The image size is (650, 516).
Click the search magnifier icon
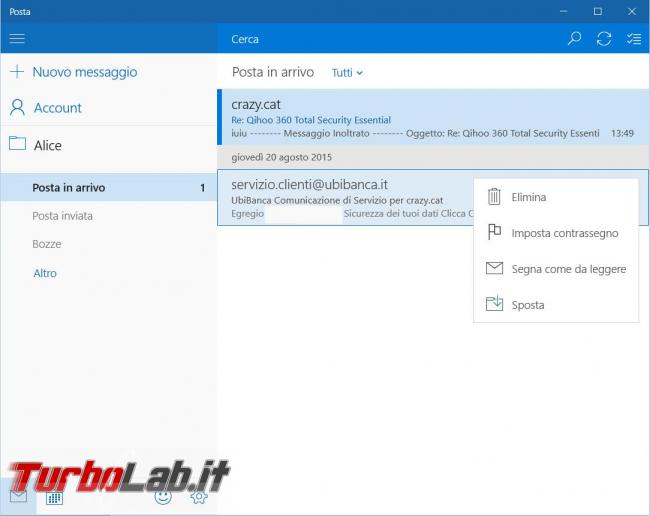[x=574, y=39]
